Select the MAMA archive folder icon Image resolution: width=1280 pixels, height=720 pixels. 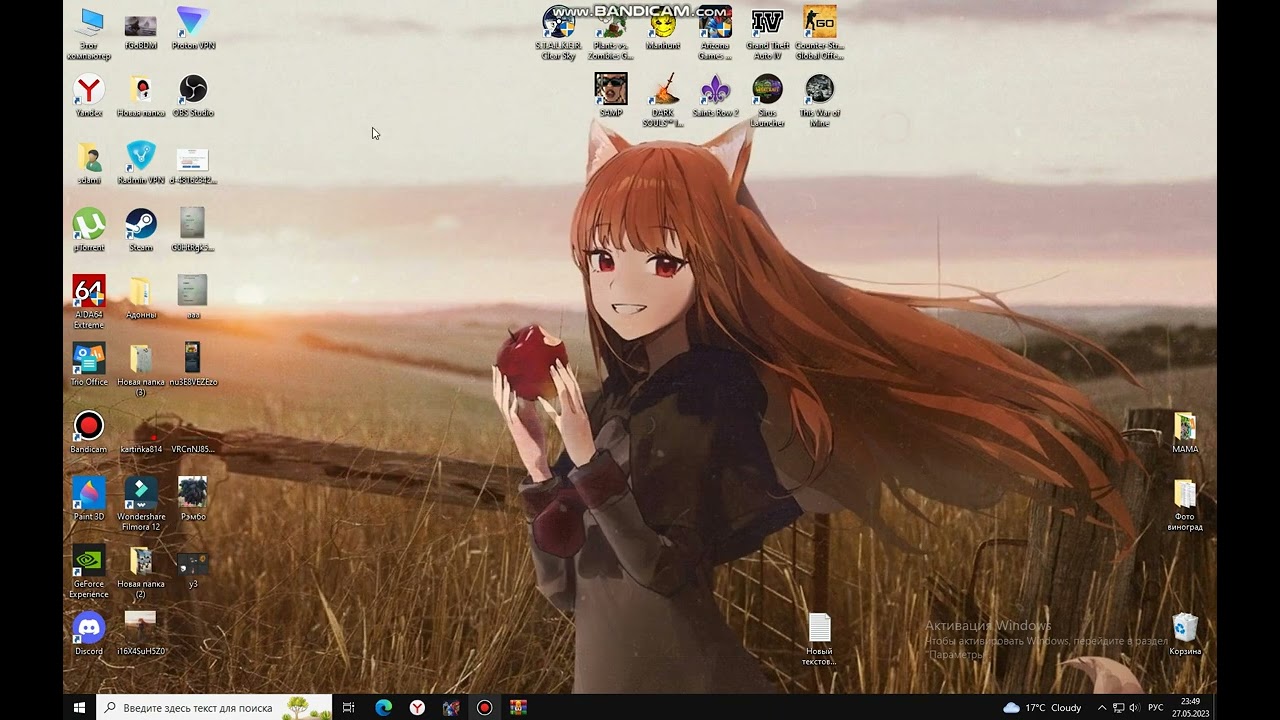click(x=1185, y=432)
